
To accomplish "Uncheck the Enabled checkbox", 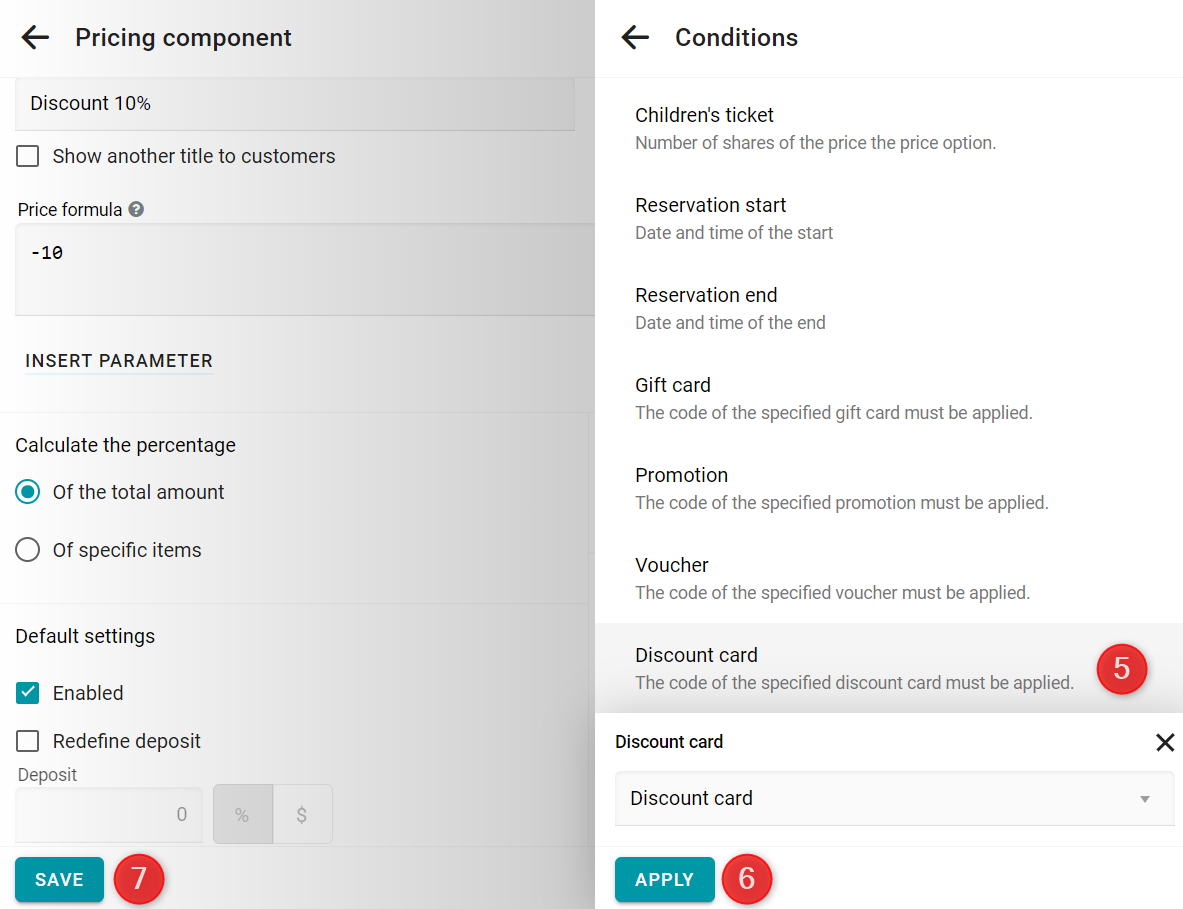I will pos(28,692).
